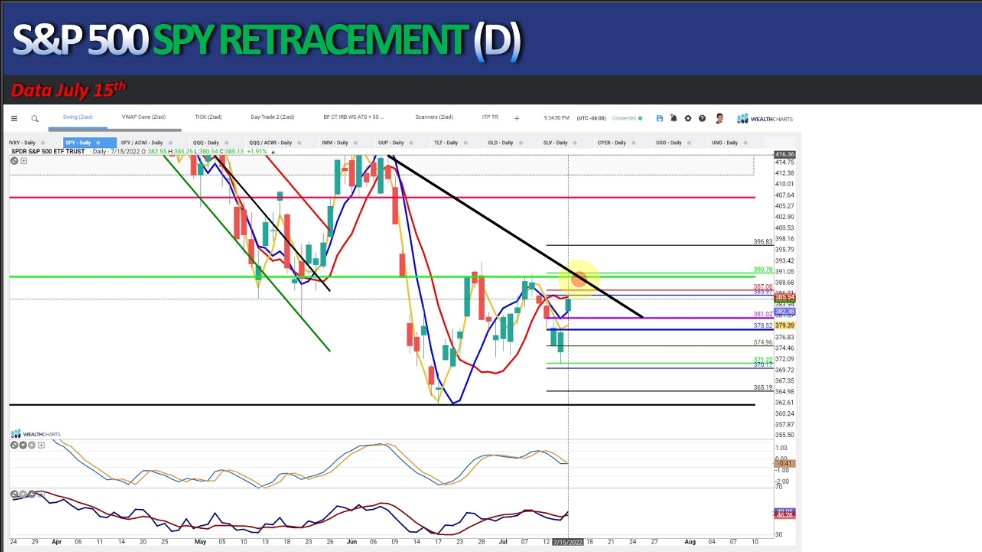
Task: Click the Jun label on time axis
Action: (x=351, y=542)
